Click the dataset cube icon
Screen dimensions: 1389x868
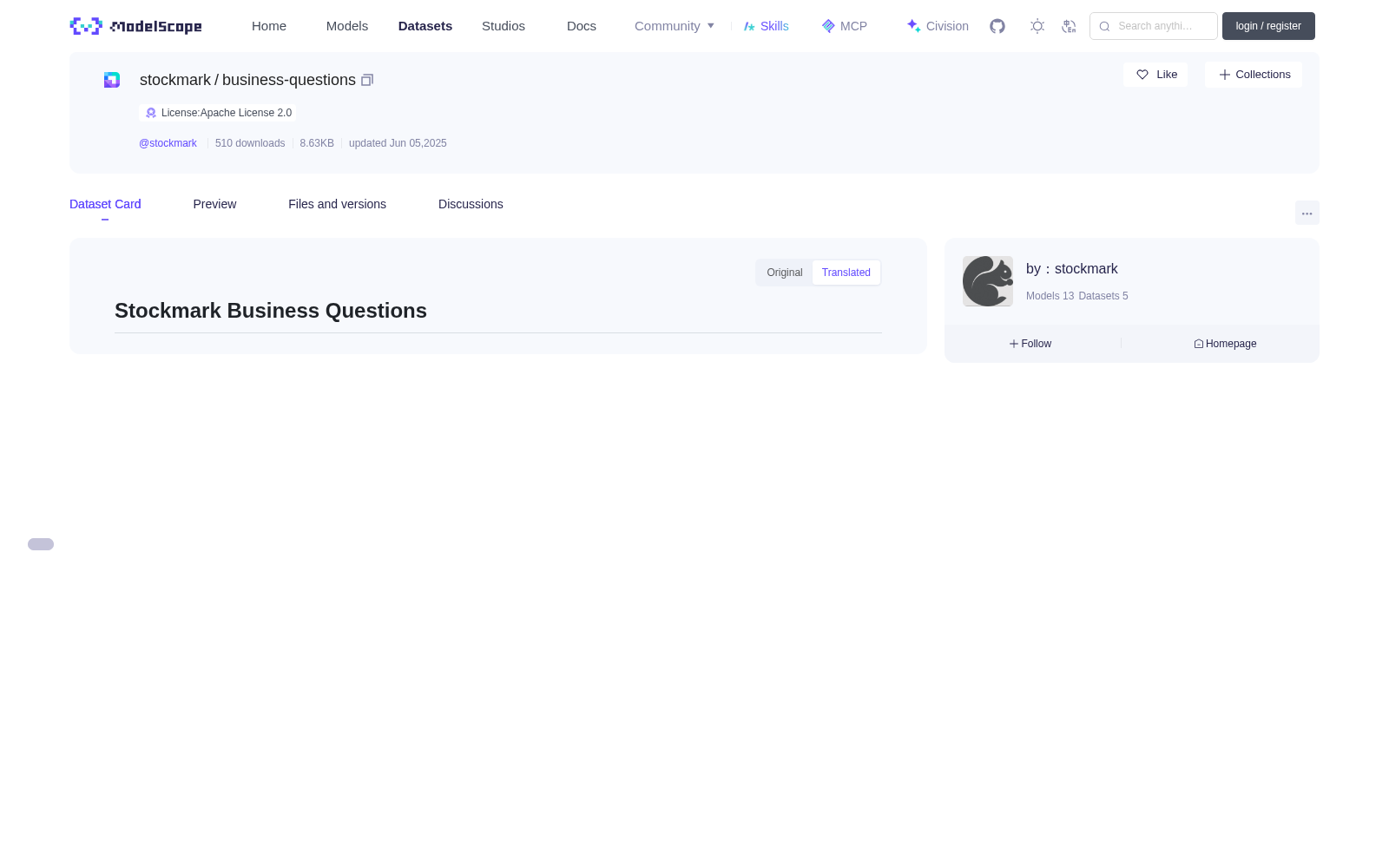(x=112, y=80)
